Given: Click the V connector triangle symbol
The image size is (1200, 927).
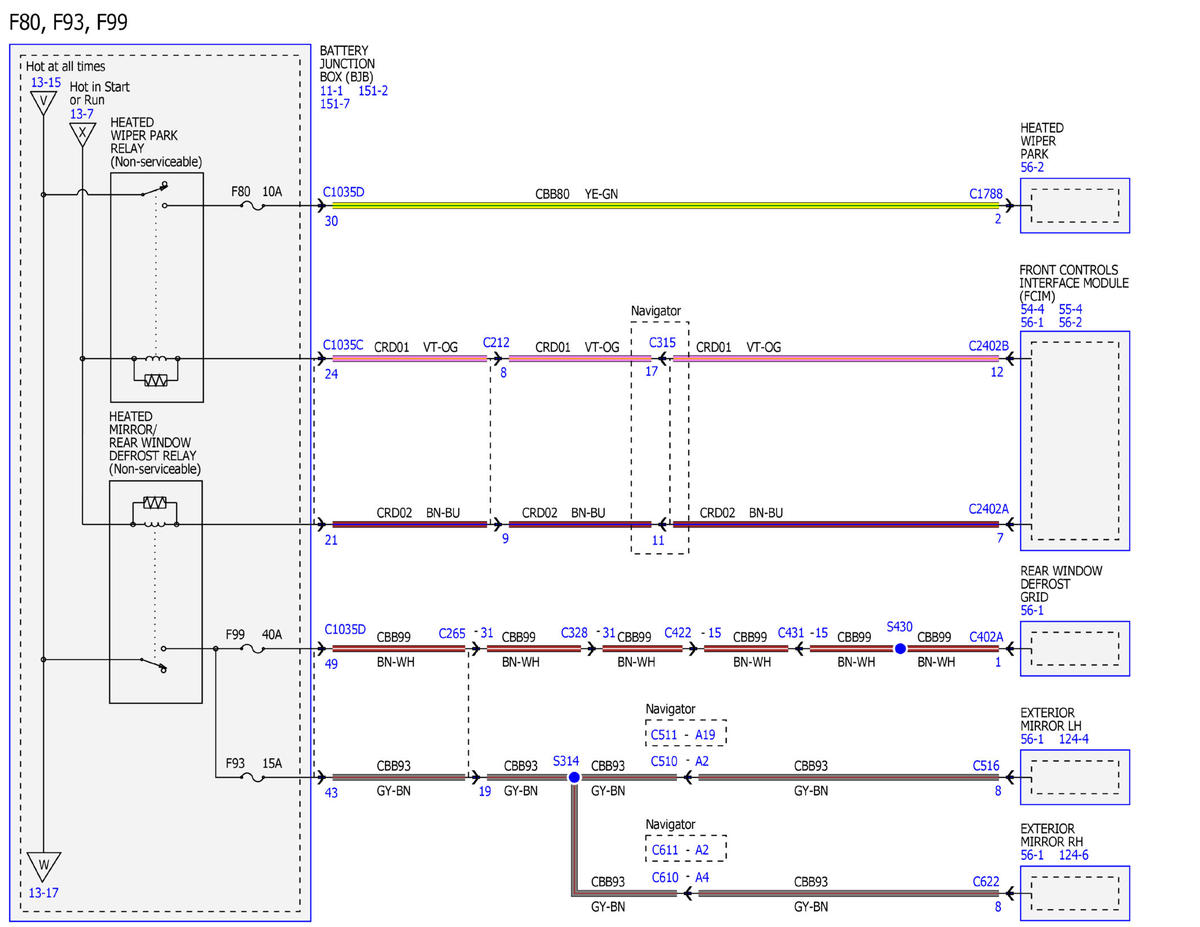Looking at the screenshot, I should (x=42, y=103).
